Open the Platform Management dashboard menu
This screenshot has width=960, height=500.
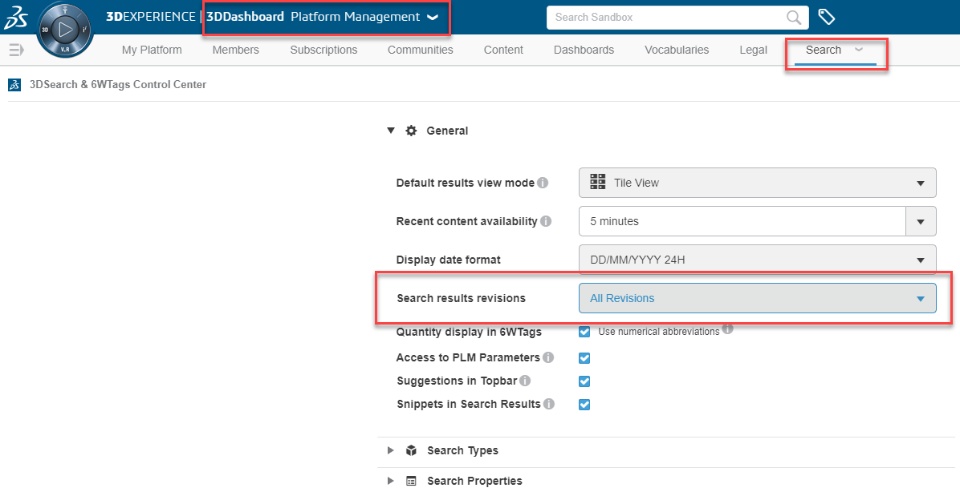pyautogui.click(x=432, y=17)
